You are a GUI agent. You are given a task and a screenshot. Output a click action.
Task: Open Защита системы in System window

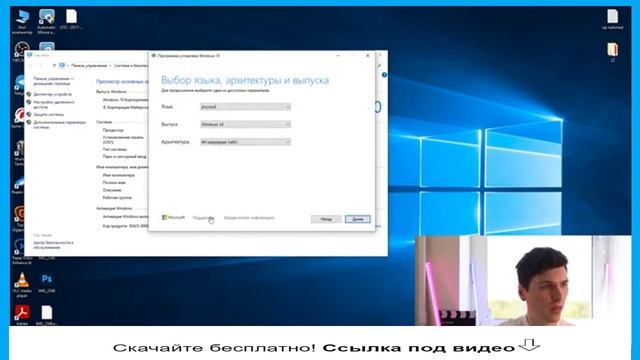point(49,115)
